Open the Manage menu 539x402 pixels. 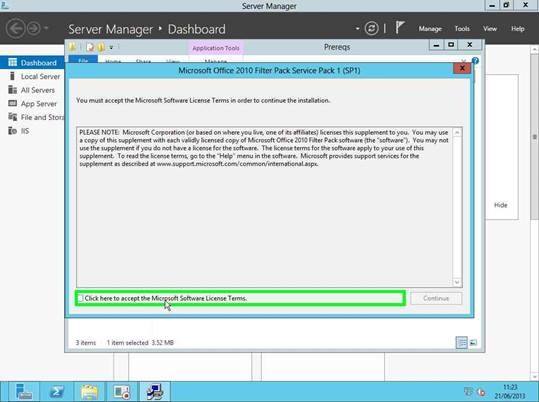coord(430,29)
